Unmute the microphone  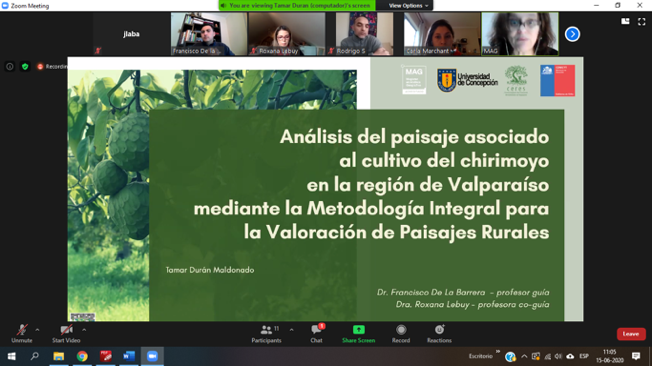click(x=22, y=334)
